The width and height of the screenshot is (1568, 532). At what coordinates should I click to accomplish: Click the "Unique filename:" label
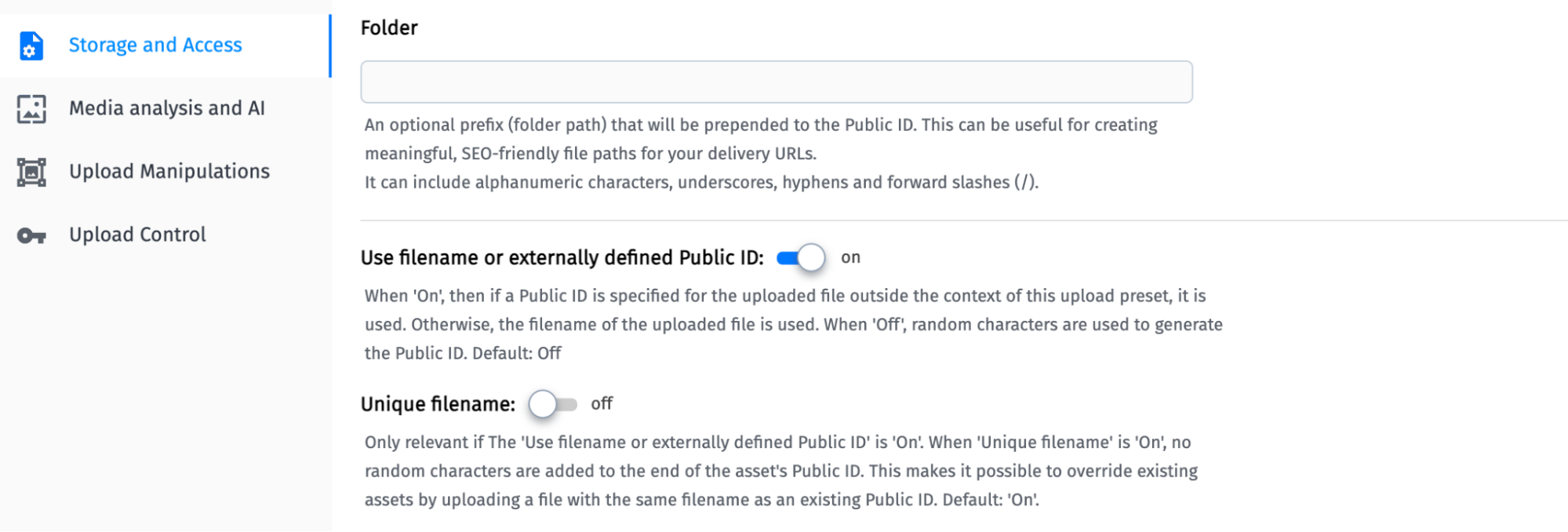pos(438,404)
